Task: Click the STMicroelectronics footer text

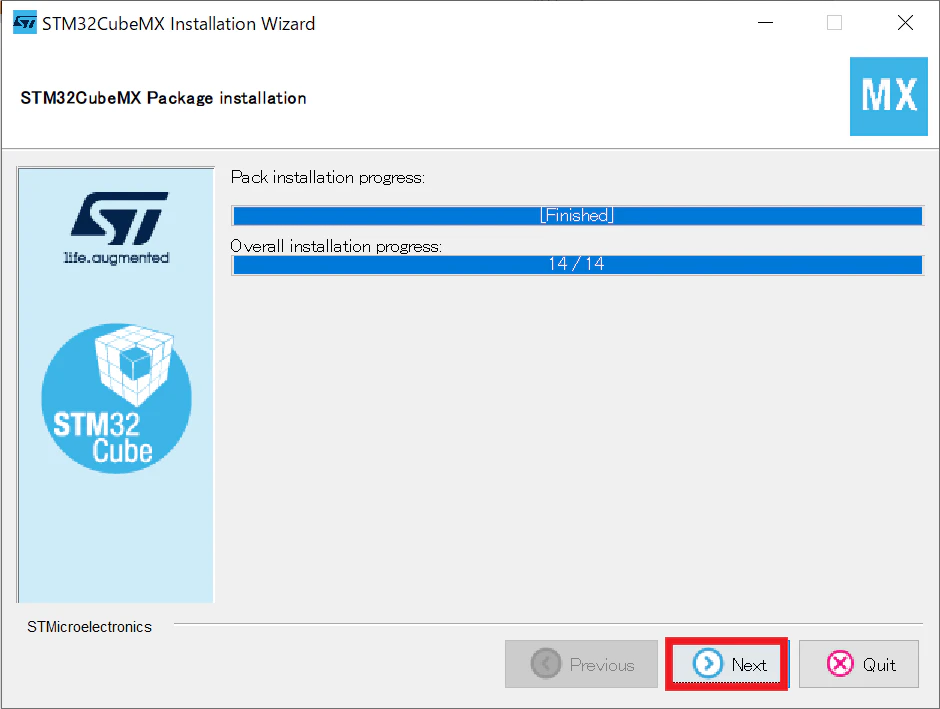Action: [x=89, y=627]
